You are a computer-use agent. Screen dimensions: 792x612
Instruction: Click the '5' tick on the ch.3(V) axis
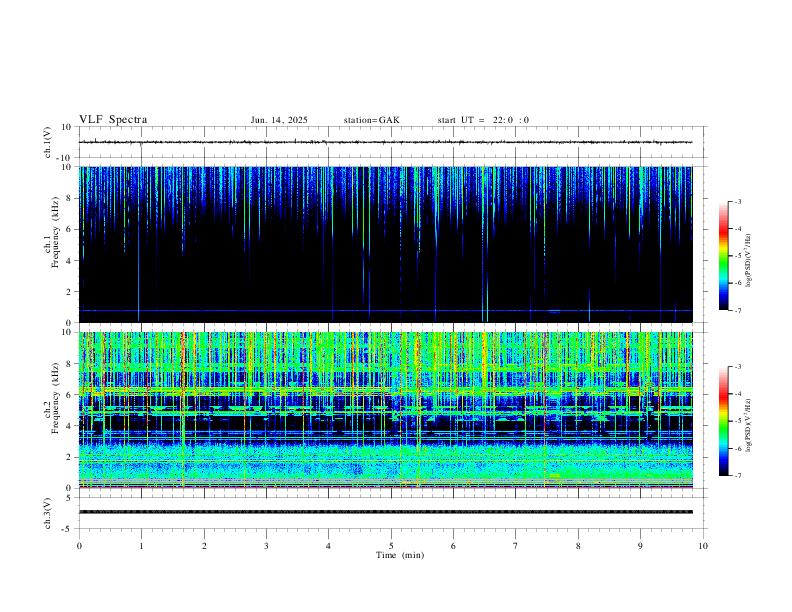(70, 498)
